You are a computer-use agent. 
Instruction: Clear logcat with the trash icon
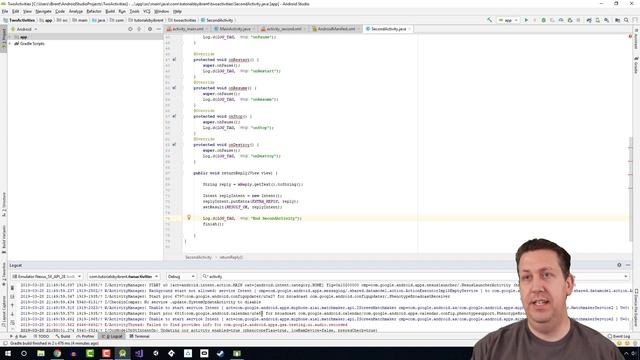point(12,288)
